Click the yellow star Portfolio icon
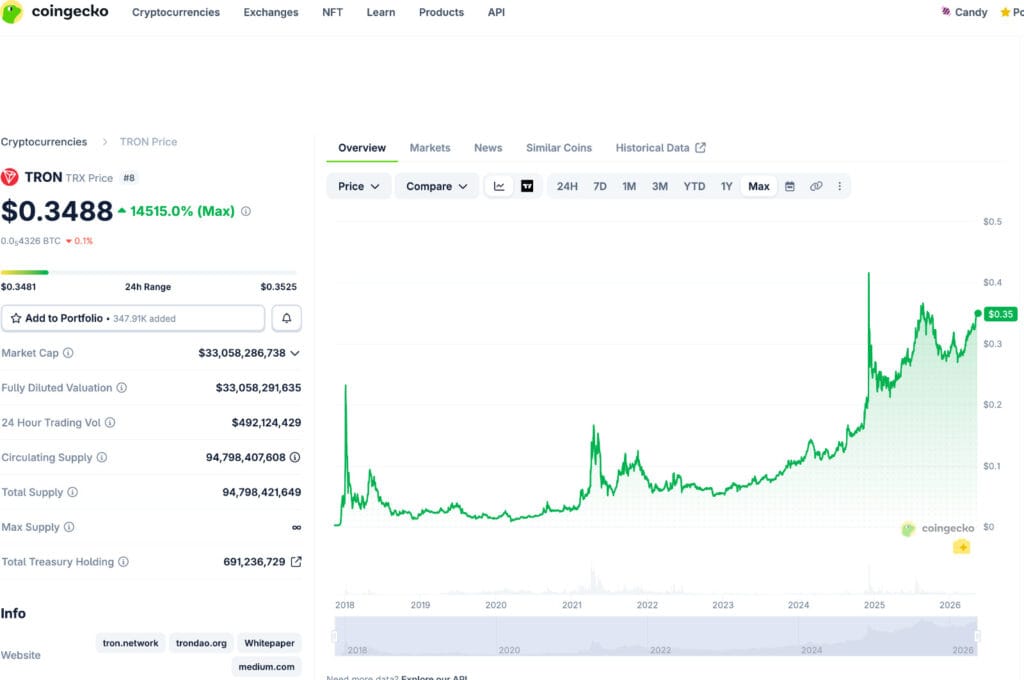This screenshot has width=1024, height=680. click(x=1005, y=12)
